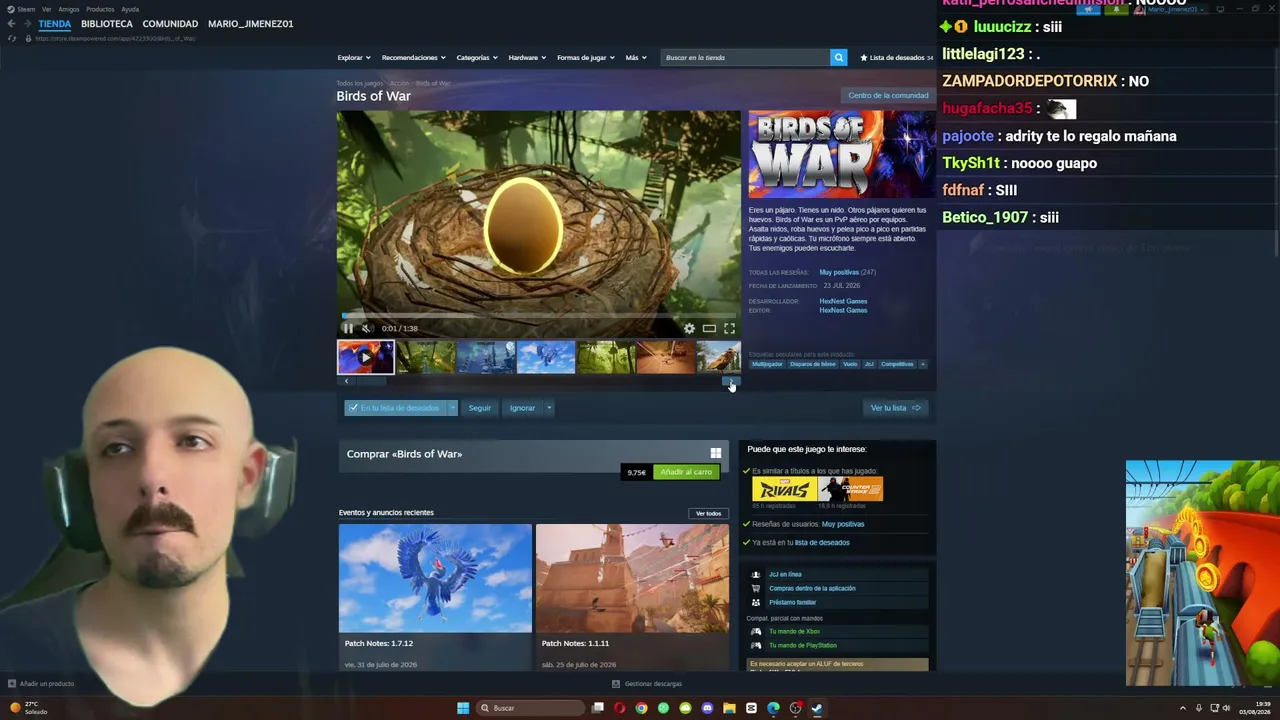Click the Steam store search magnifier button
The height and width of the screenshot is (720, 1280).
coord(839,57)
